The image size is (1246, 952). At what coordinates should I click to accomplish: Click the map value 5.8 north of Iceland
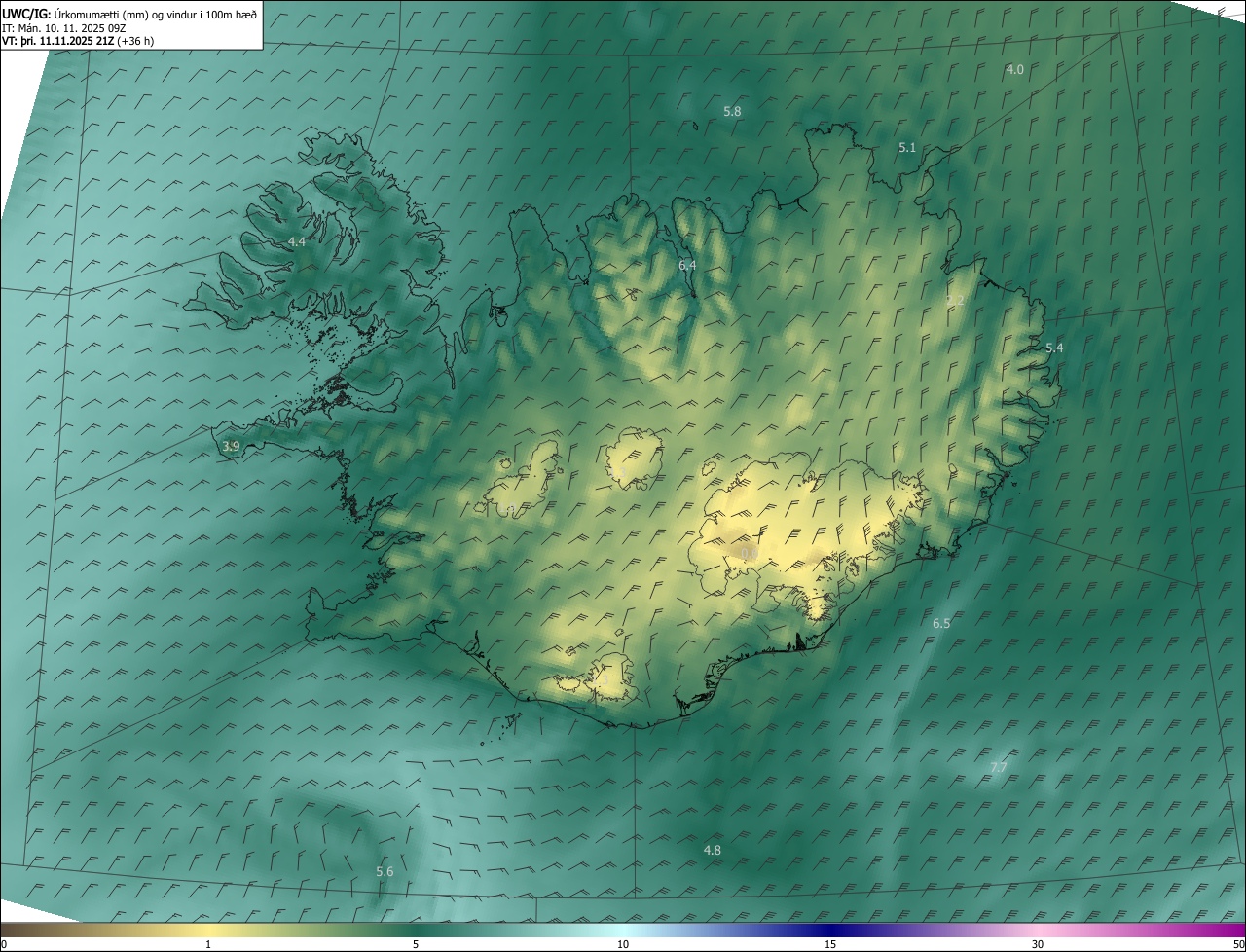click(732, 112)
